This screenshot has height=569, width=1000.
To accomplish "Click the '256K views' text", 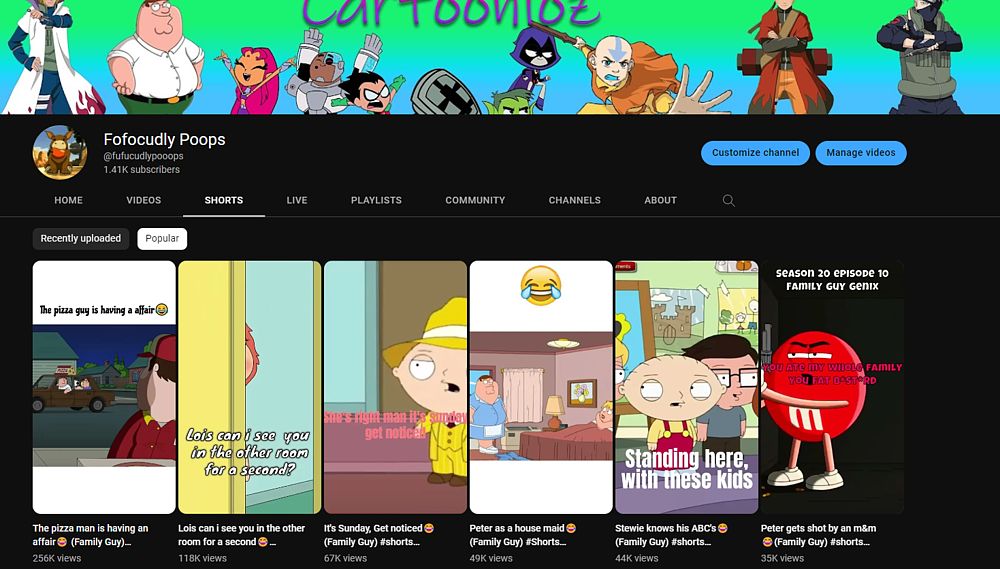I will pos(57,558).
